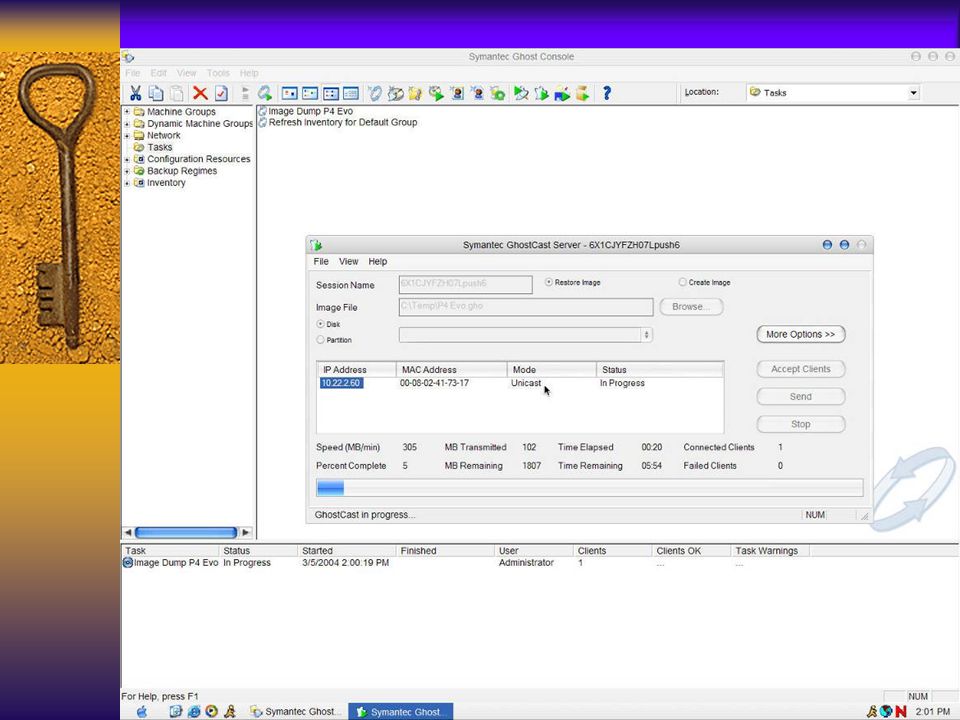Click the Browse button
The width and height of the screenshot is (960, 720).
(x=691, y=307)
